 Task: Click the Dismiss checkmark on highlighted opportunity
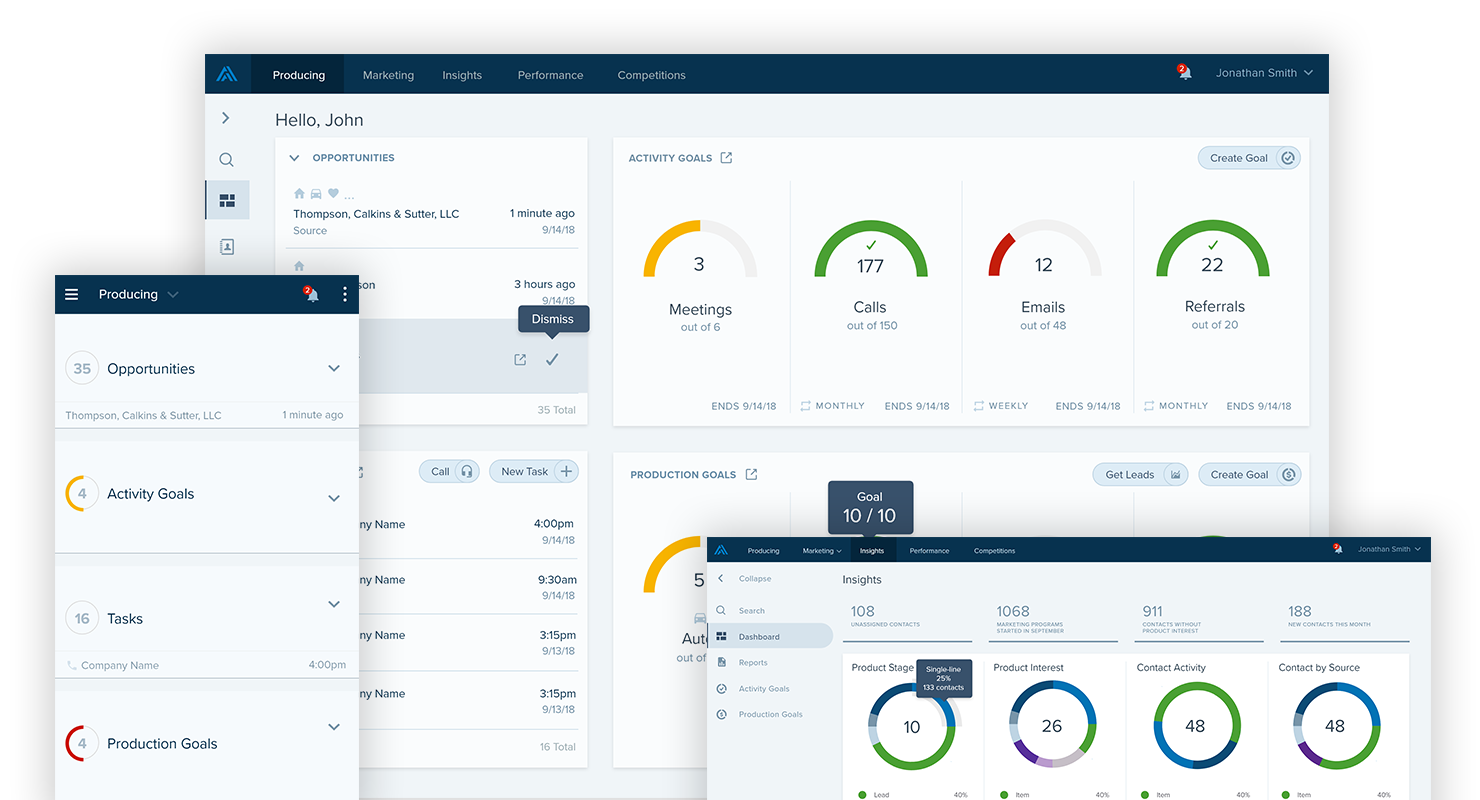coord(552,359)
